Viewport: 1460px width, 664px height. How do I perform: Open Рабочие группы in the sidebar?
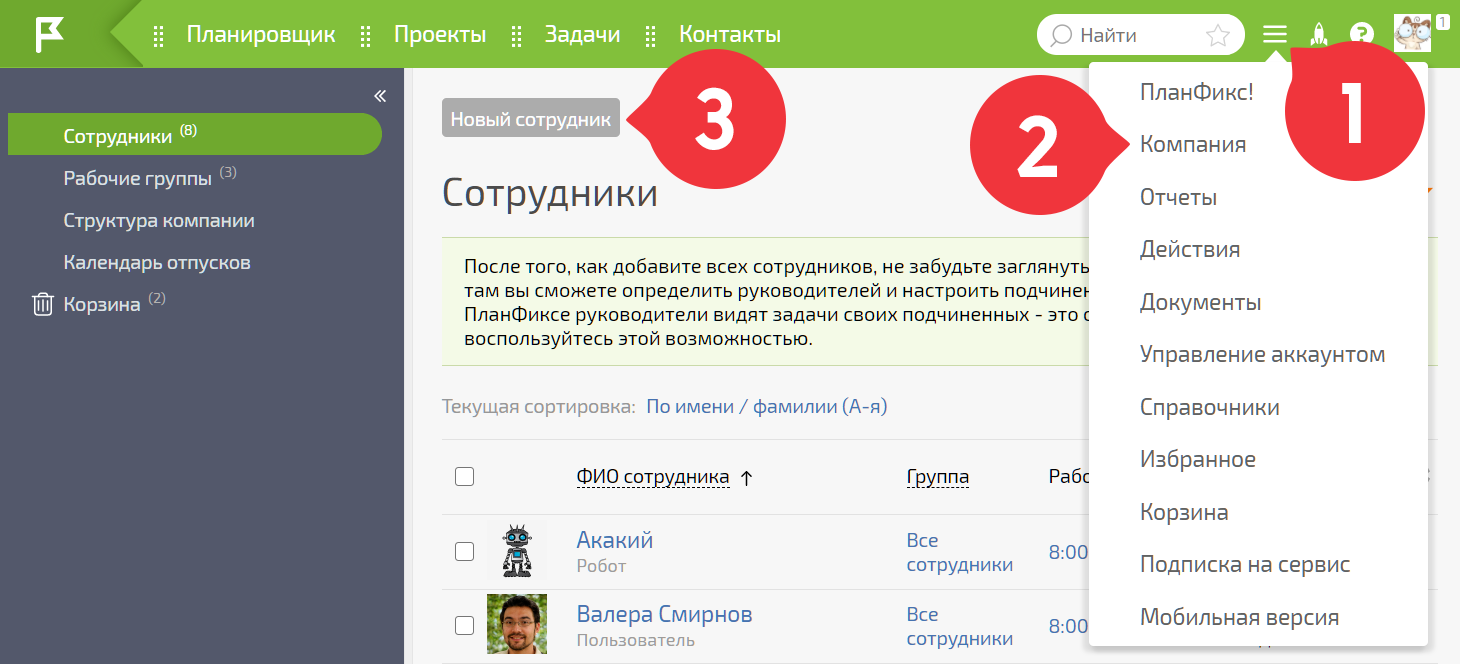[138, 178]
